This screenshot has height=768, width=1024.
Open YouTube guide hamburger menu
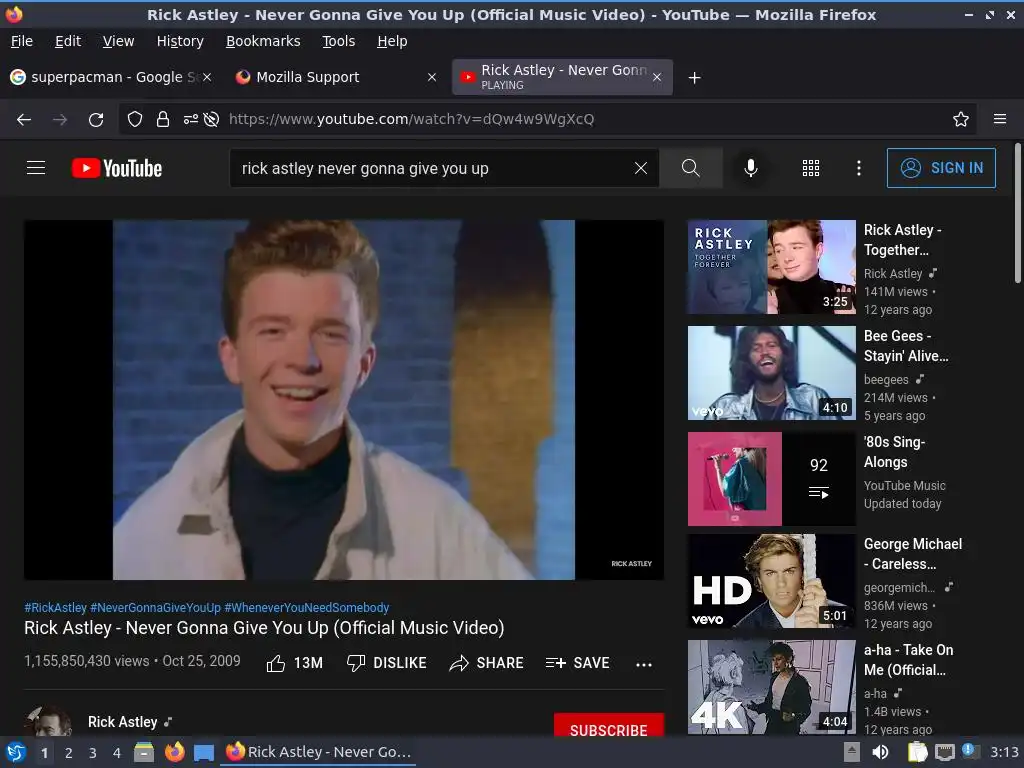pos(36,168)
